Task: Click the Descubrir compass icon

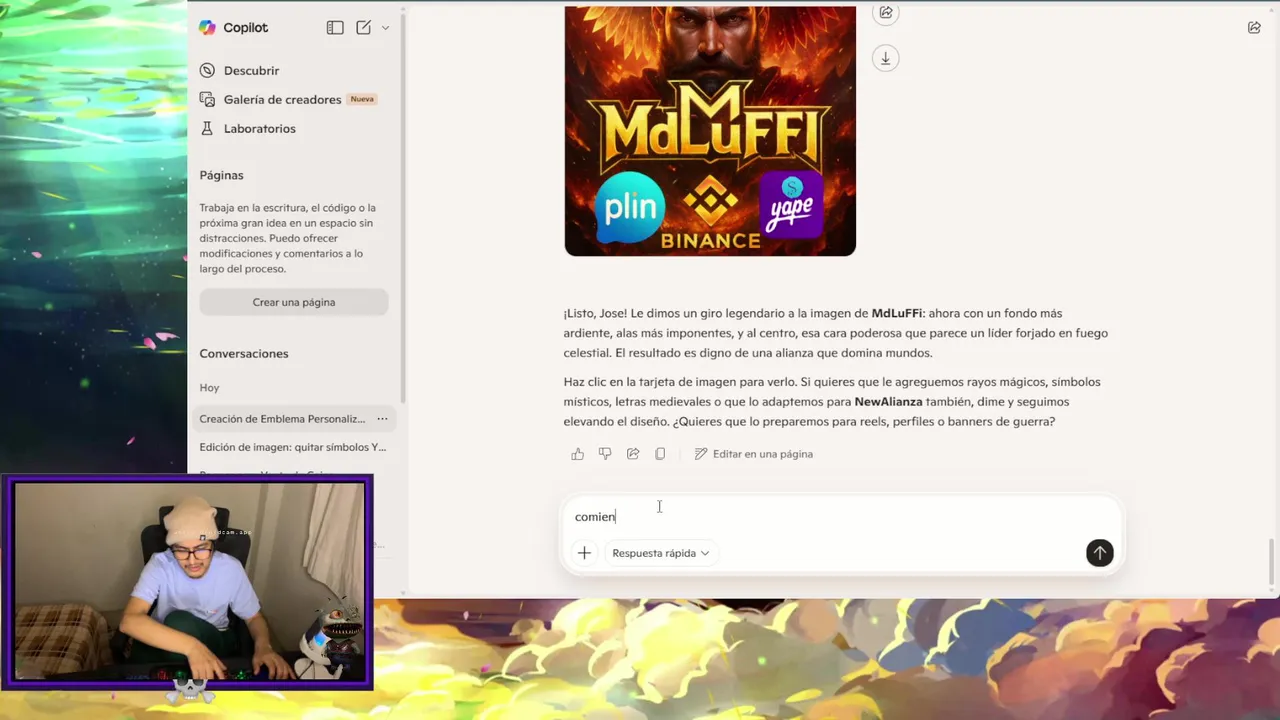Action: point(207,70)
